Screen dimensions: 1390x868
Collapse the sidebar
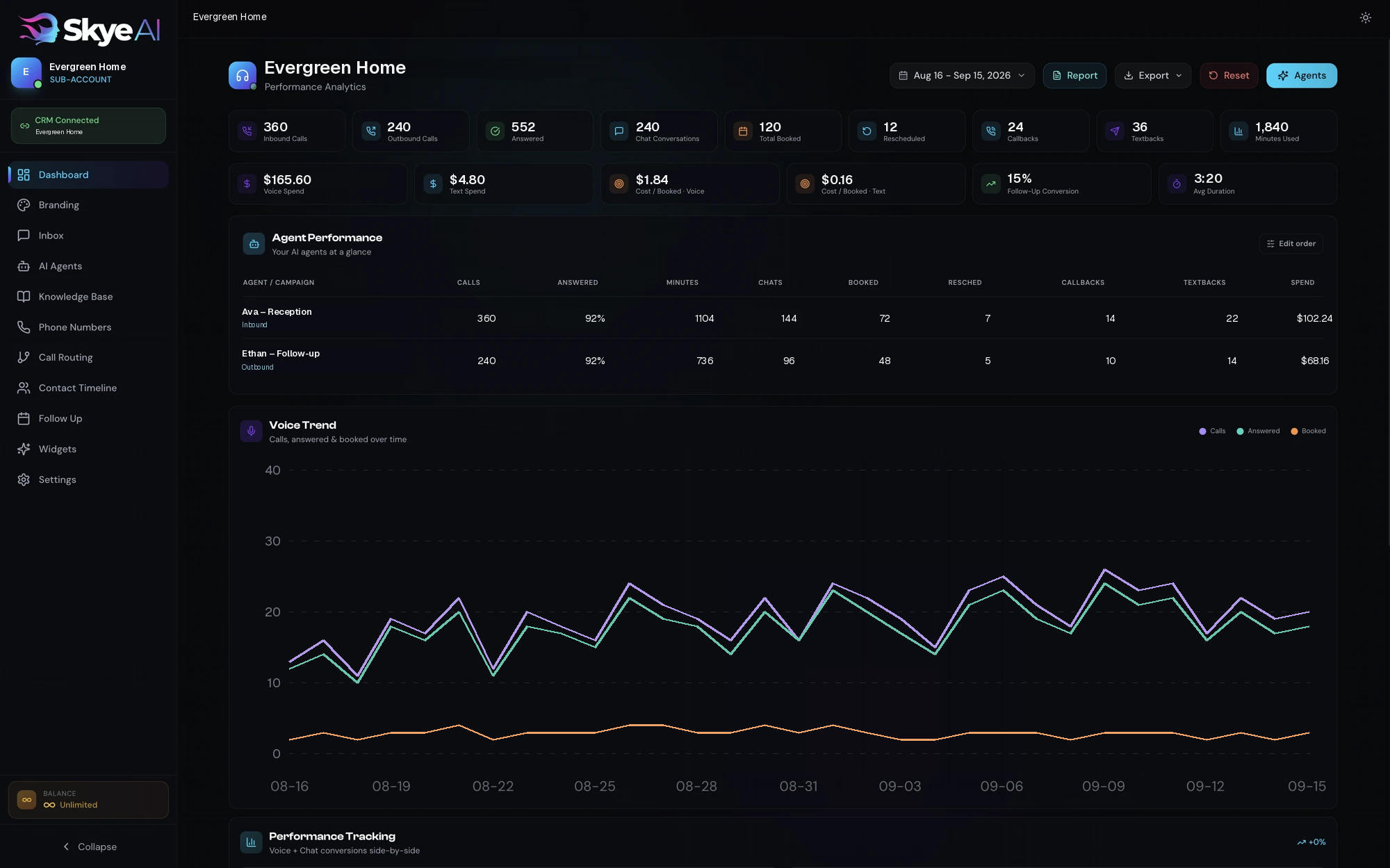tap(88, 846)
